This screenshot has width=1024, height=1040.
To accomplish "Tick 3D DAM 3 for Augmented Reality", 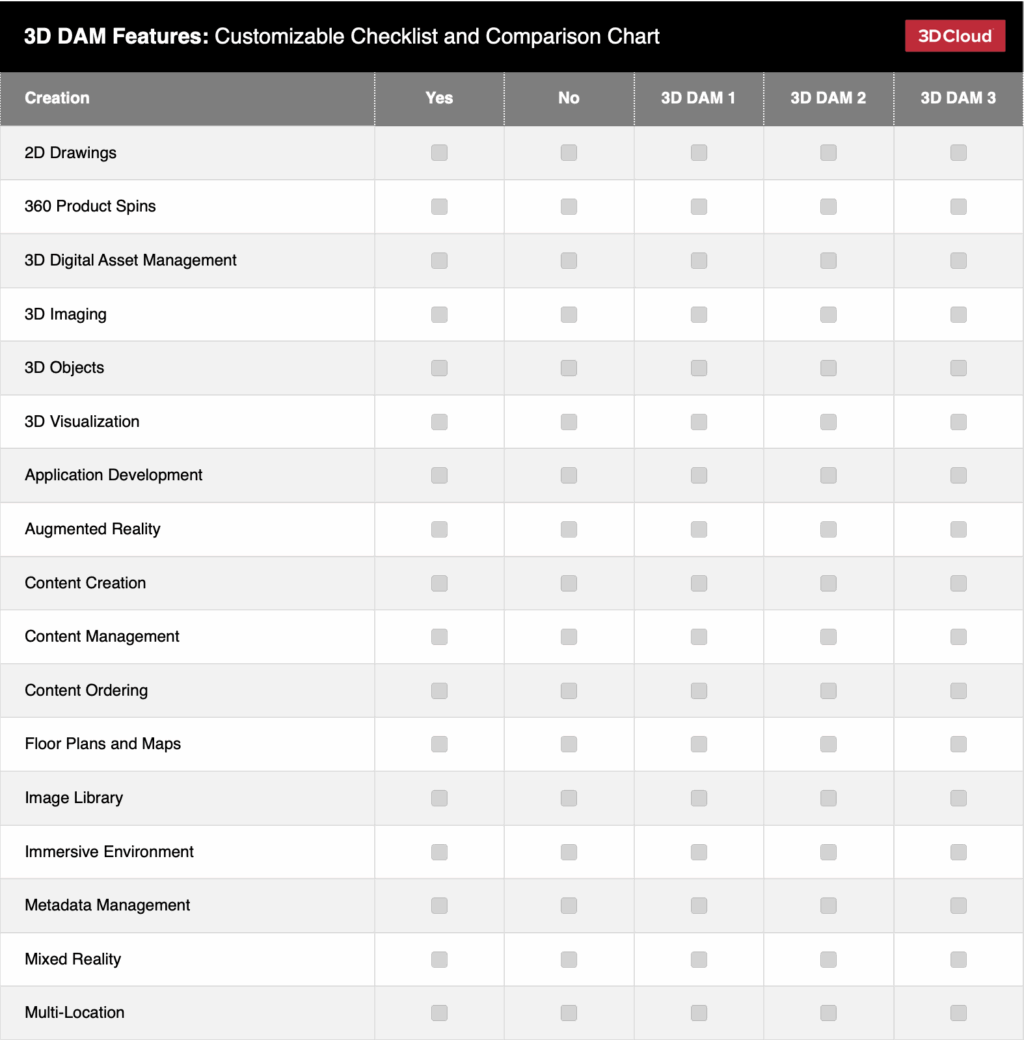I will pyautogui.click(x=958, y=529).
